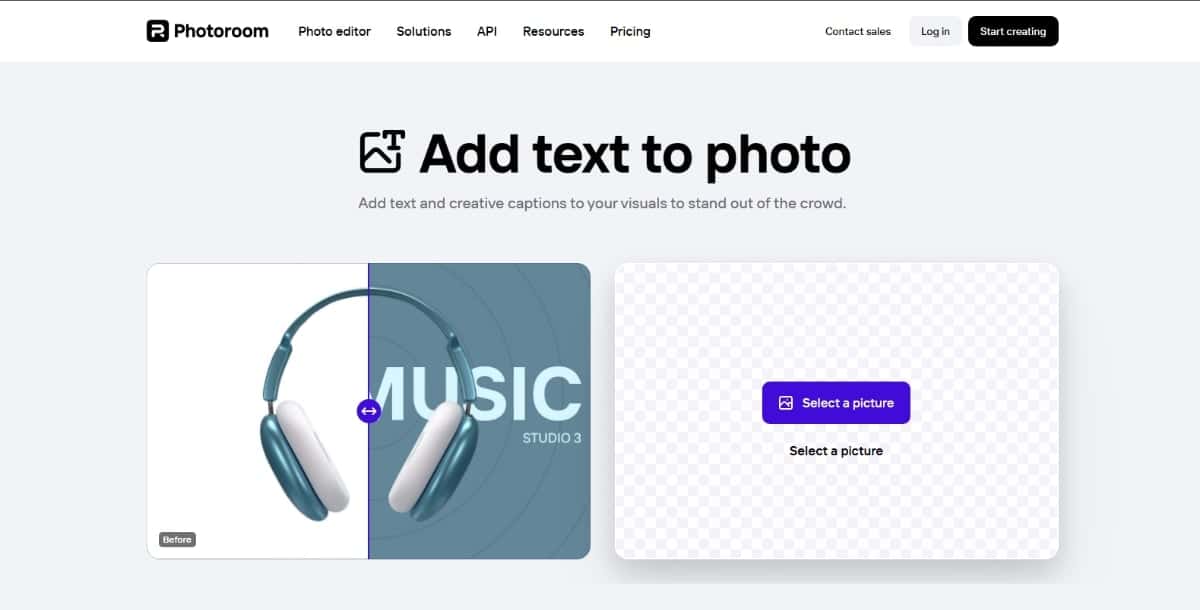Click the Log in button

click(x=936, y=31)
